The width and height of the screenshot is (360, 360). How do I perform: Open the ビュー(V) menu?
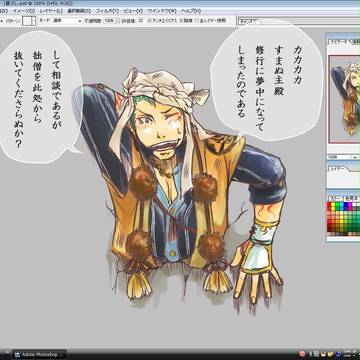click(133, 11)
